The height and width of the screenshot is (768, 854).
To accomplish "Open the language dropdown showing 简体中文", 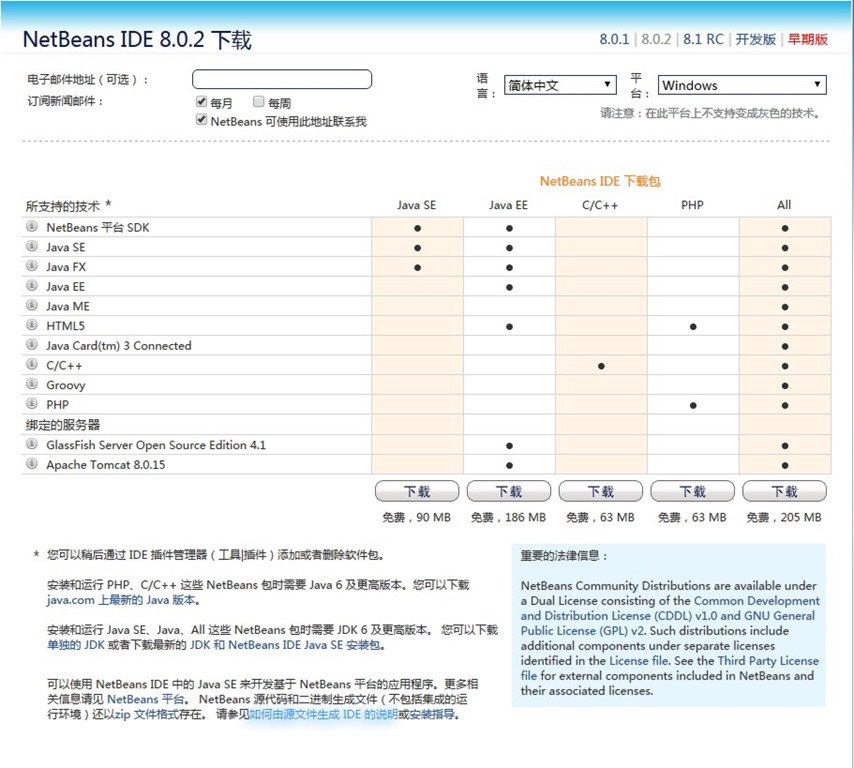I will 560,85.
